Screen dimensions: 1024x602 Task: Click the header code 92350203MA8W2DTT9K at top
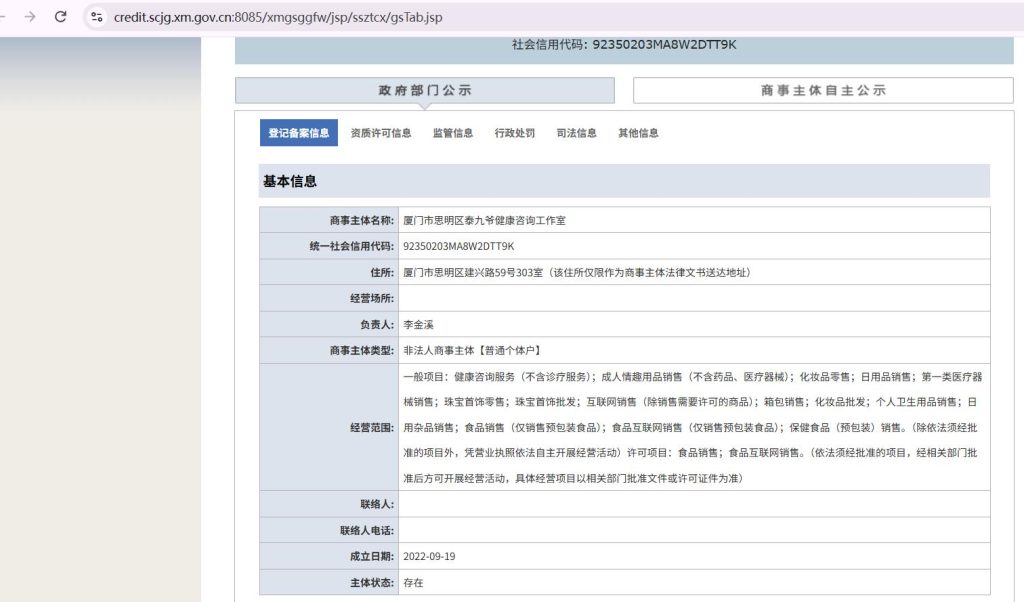tap(664, 45)
